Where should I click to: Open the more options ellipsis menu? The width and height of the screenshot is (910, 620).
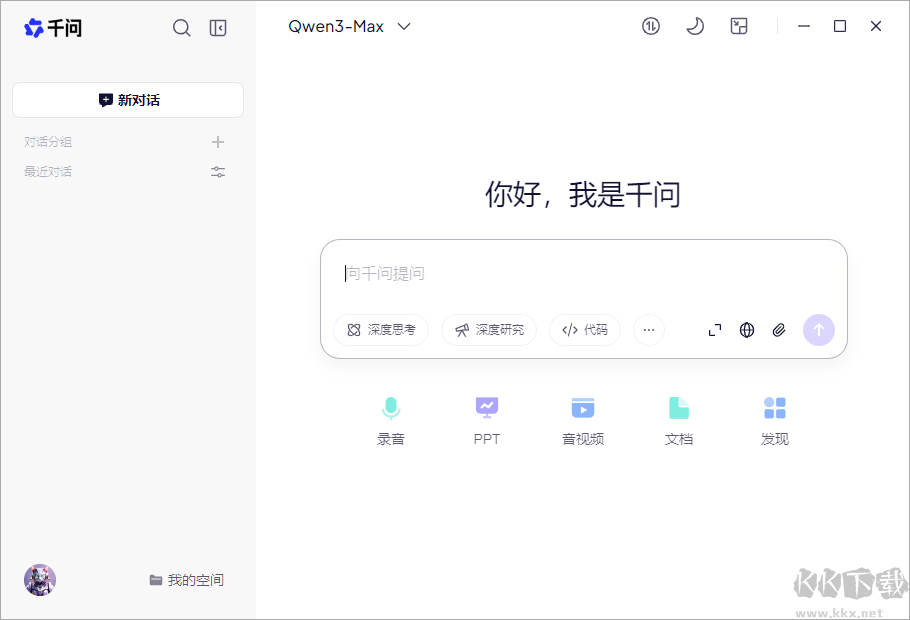click(649, 330)
